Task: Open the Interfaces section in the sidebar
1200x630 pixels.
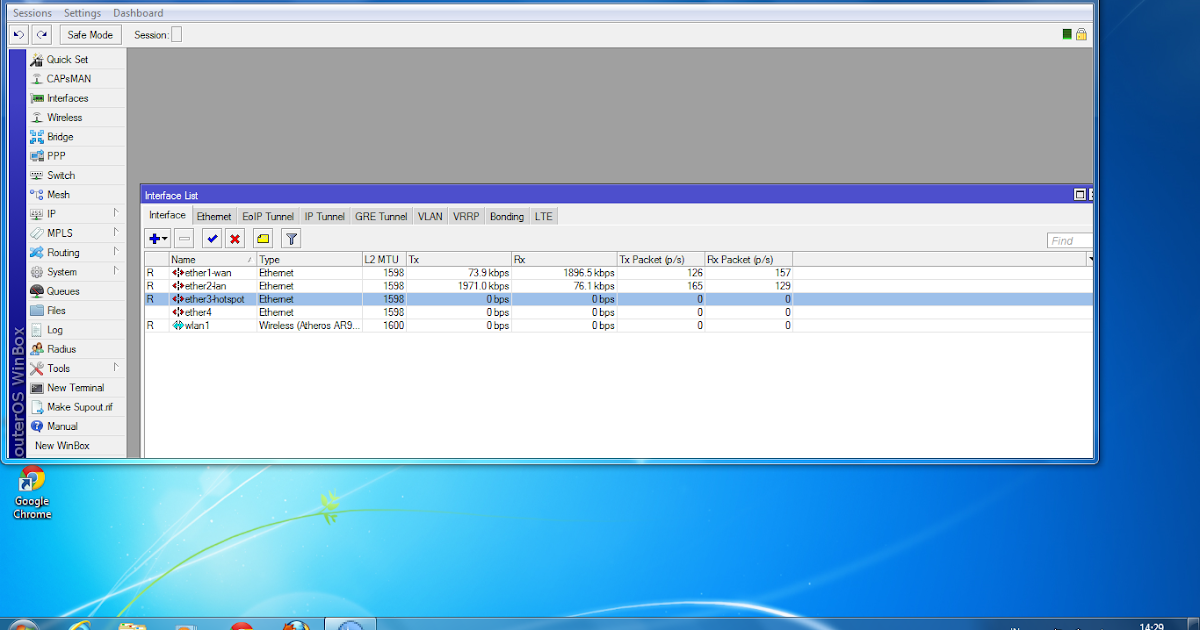Action: click(66, 97)
